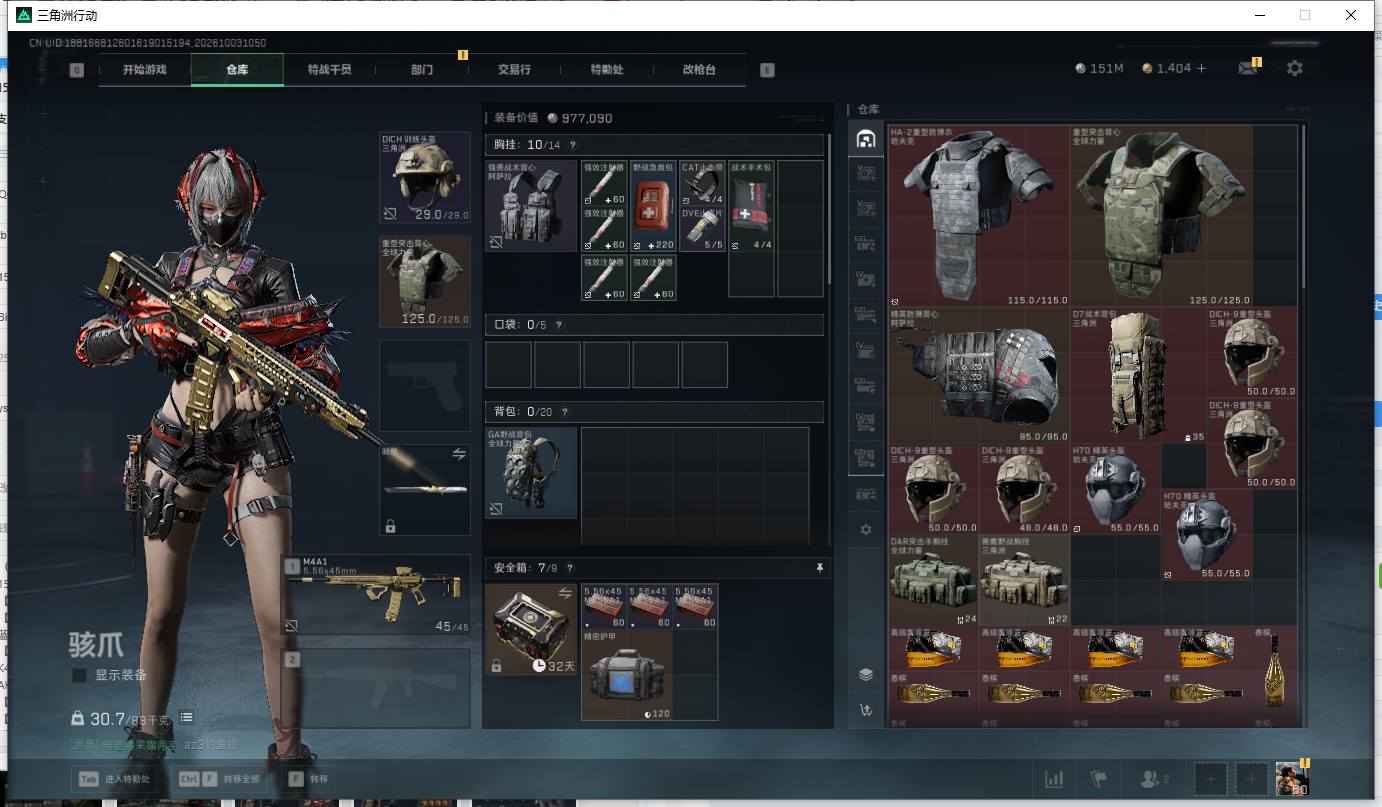Click the equipped DICH训练头盔 helmet slot
The width and height of the screenshot is (1382, 807).
point(425,177)
